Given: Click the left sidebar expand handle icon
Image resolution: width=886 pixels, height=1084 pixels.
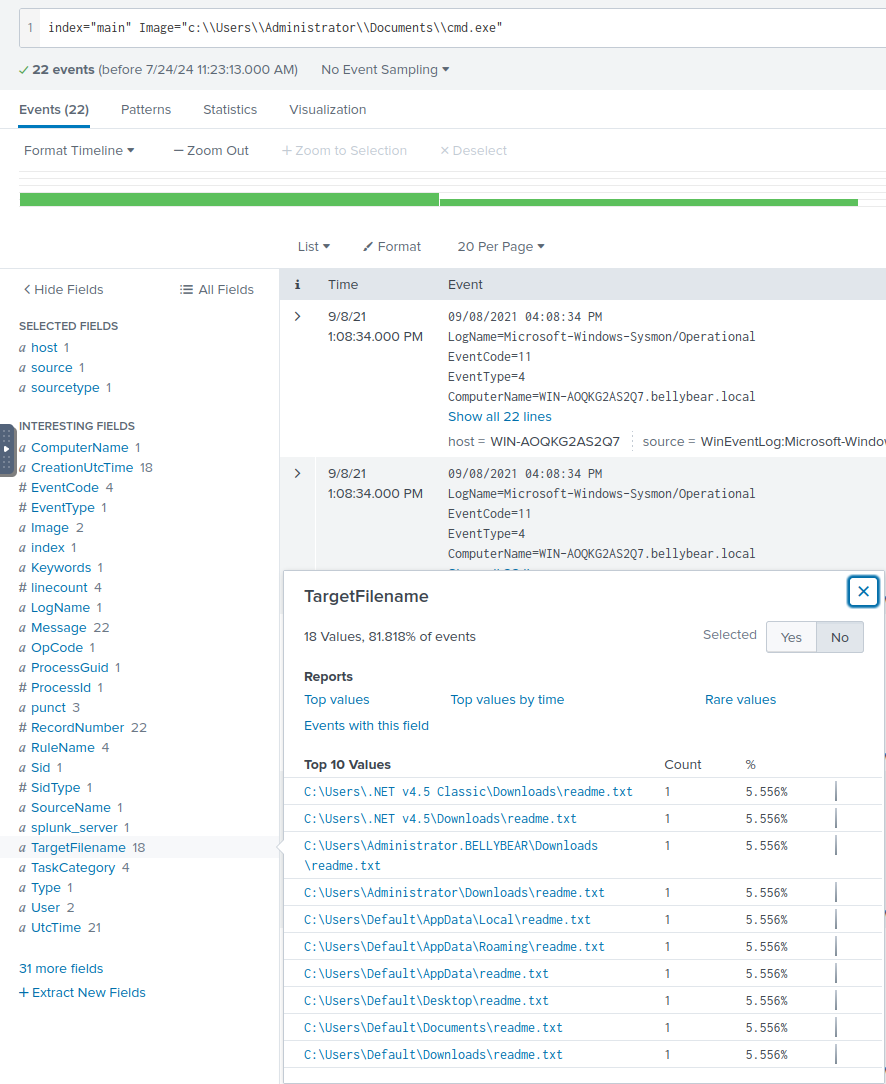Looking at the screenshot, I should (x=7, y=449).
